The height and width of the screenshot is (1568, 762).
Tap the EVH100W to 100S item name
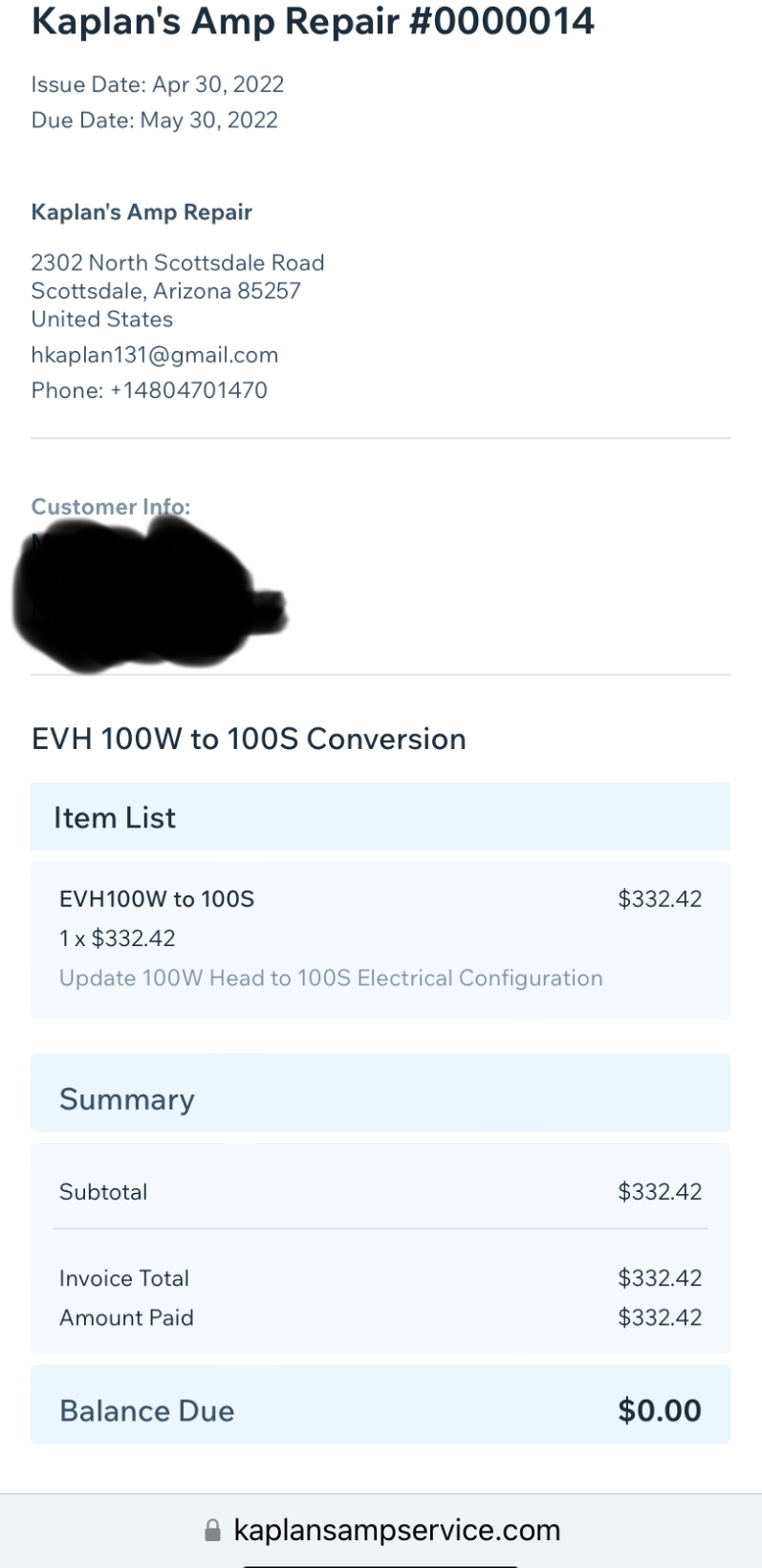pos(157,899)
